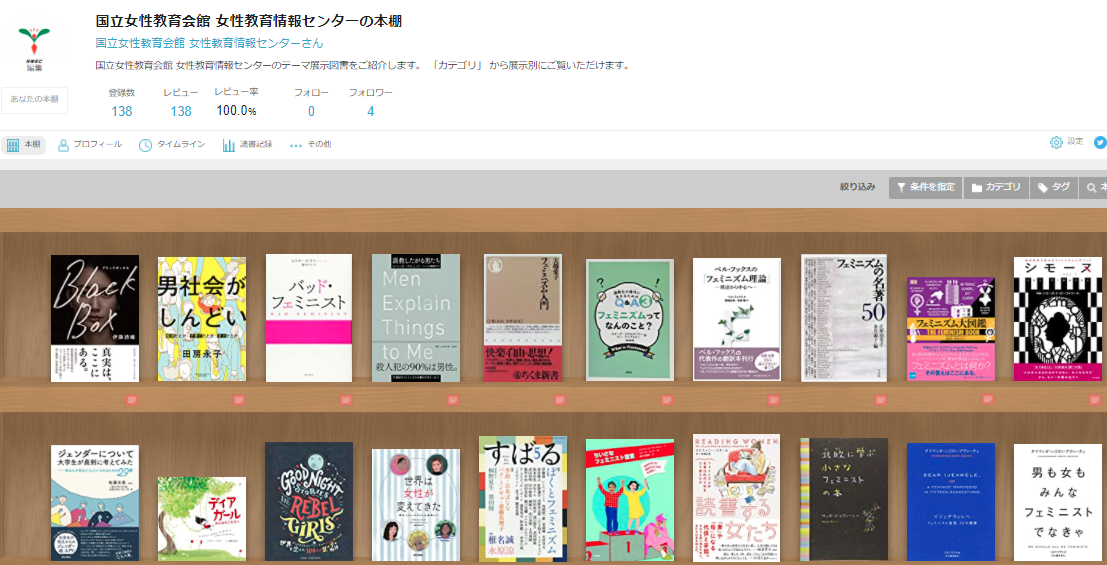Click the あなたの本棚 button
This screenshot has width=1107, height=565.
coord(35,100)
